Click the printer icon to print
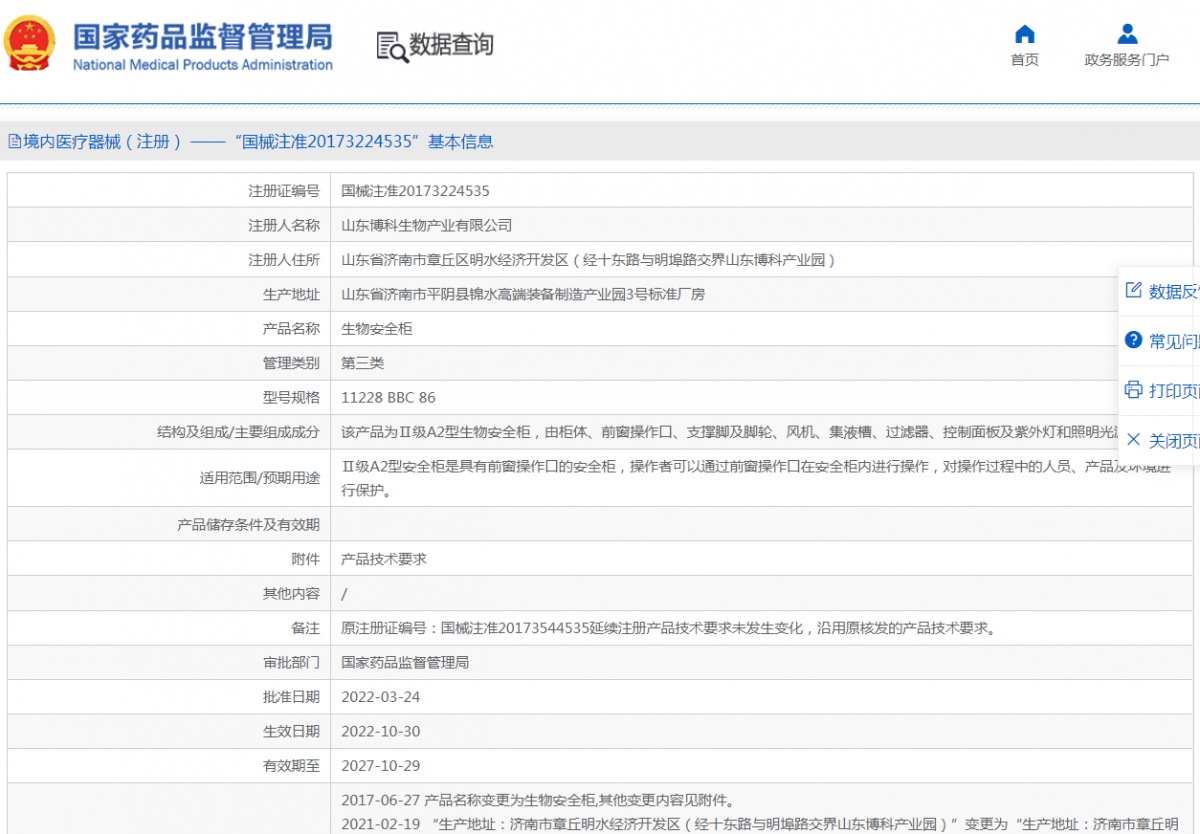Viewport: 1200px width, 834px height. click(1133, 390)
